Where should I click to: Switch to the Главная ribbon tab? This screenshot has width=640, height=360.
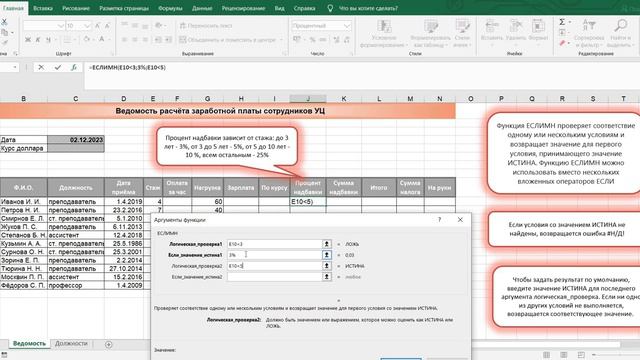click(13, 8)
